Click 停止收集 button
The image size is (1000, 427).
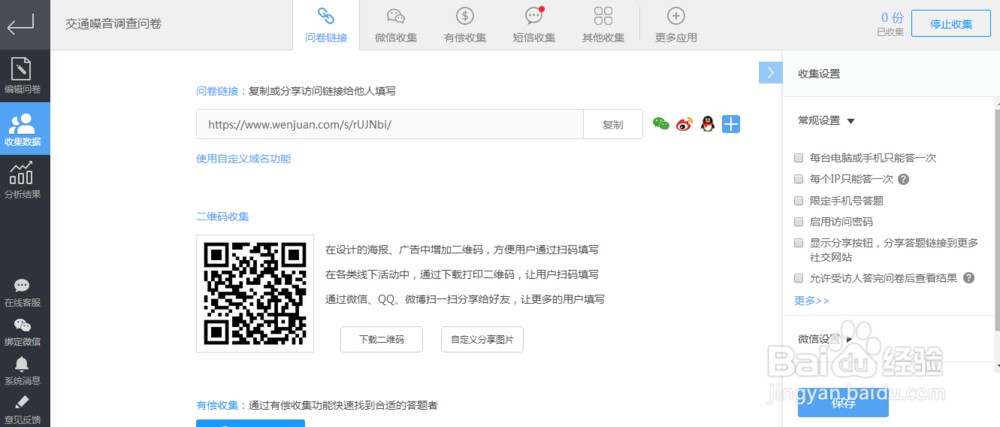click(951, 24)
